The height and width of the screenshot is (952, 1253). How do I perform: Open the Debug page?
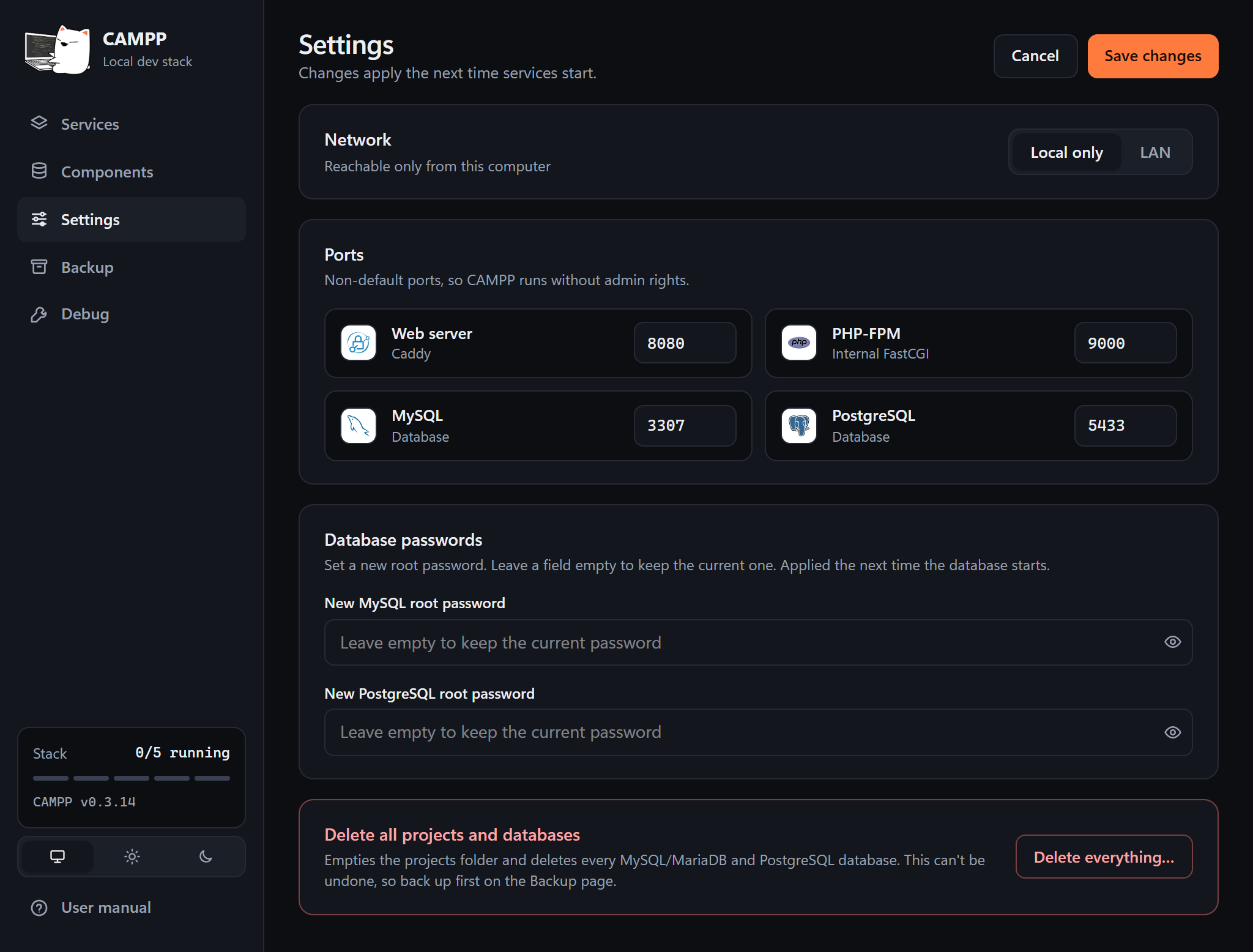132,314
